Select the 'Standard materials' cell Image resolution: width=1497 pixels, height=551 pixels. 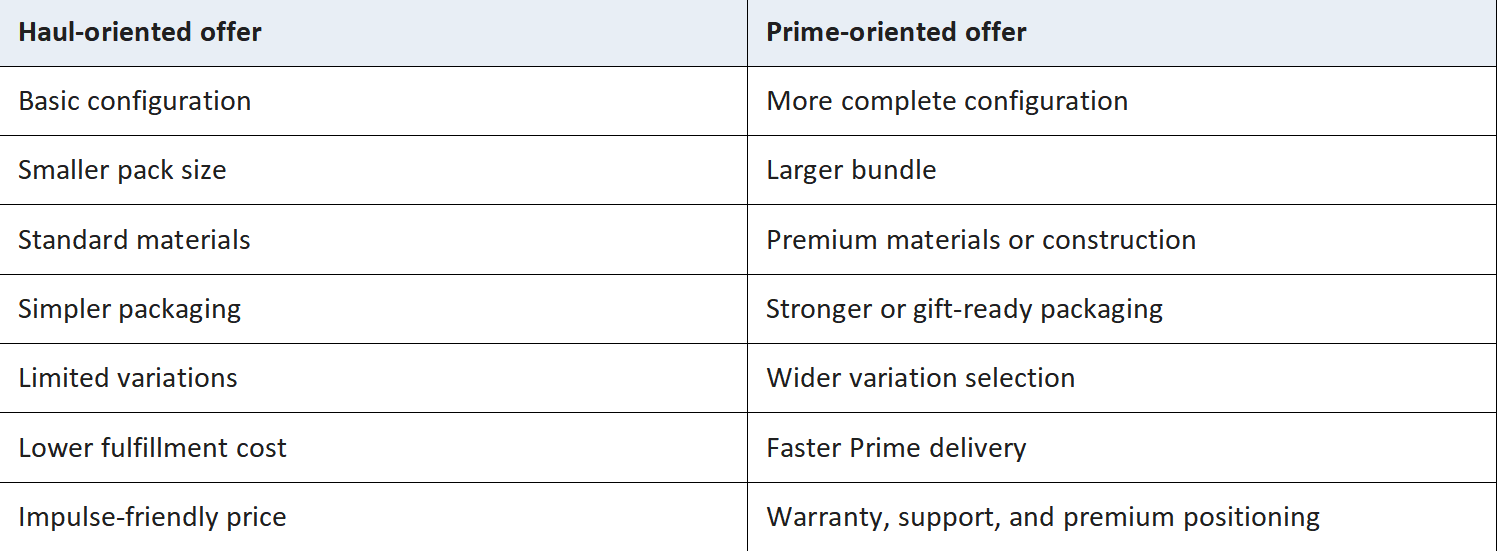tap(373, 240)
